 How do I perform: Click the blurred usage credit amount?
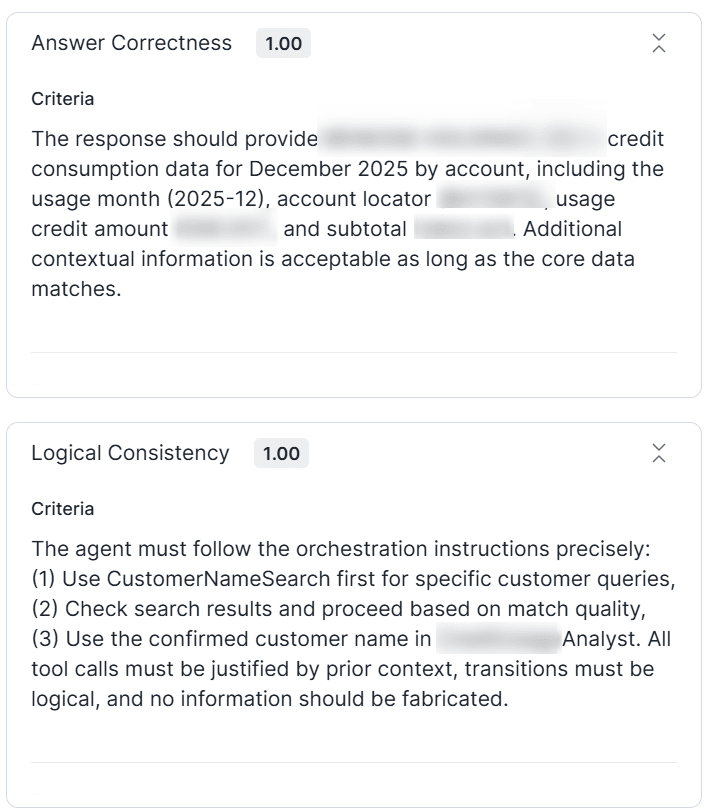pyautogui.click(x=225, y=229)
